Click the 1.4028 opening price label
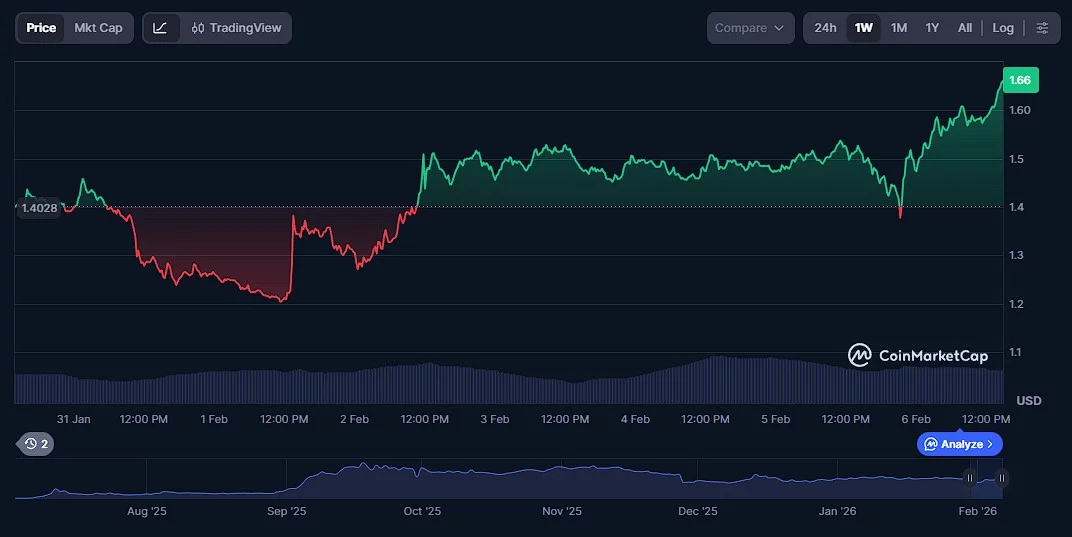The width and height of the screenshot is (1072, 537). point(39,207)
